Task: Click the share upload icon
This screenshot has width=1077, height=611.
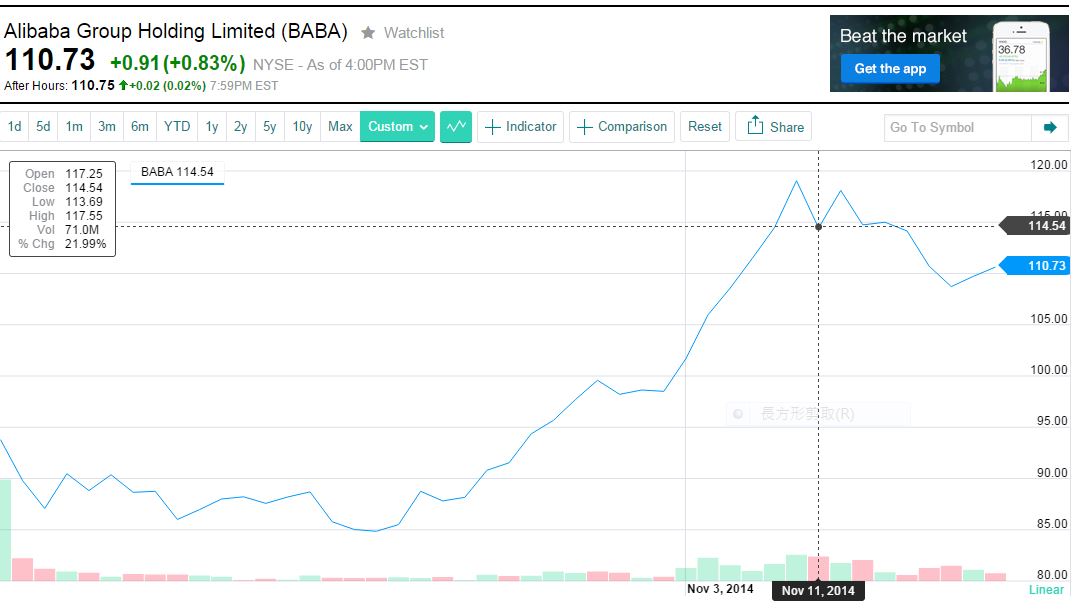Action: tap(755, 125)
